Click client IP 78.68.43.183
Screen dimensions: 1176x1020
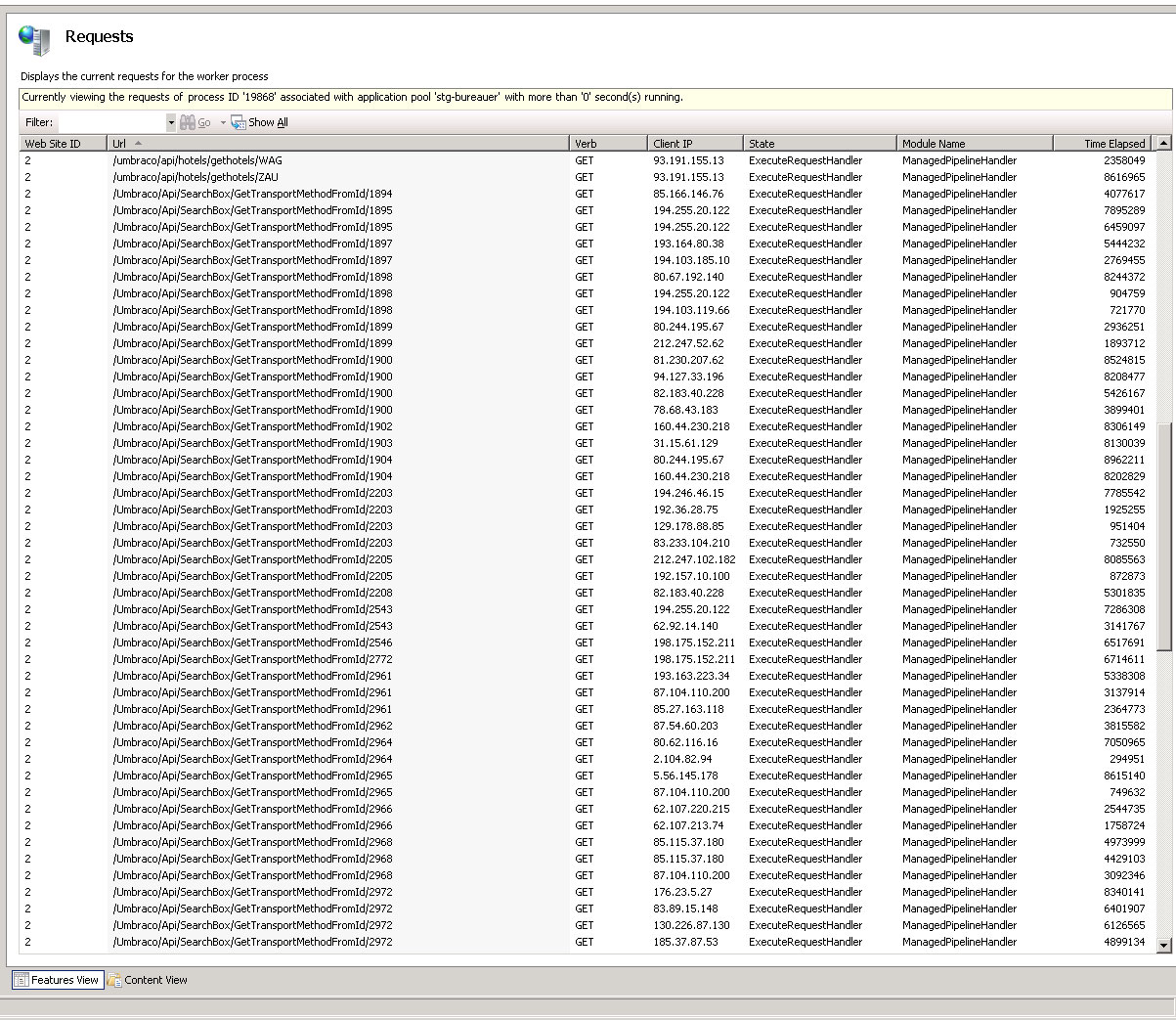(685, 410)
